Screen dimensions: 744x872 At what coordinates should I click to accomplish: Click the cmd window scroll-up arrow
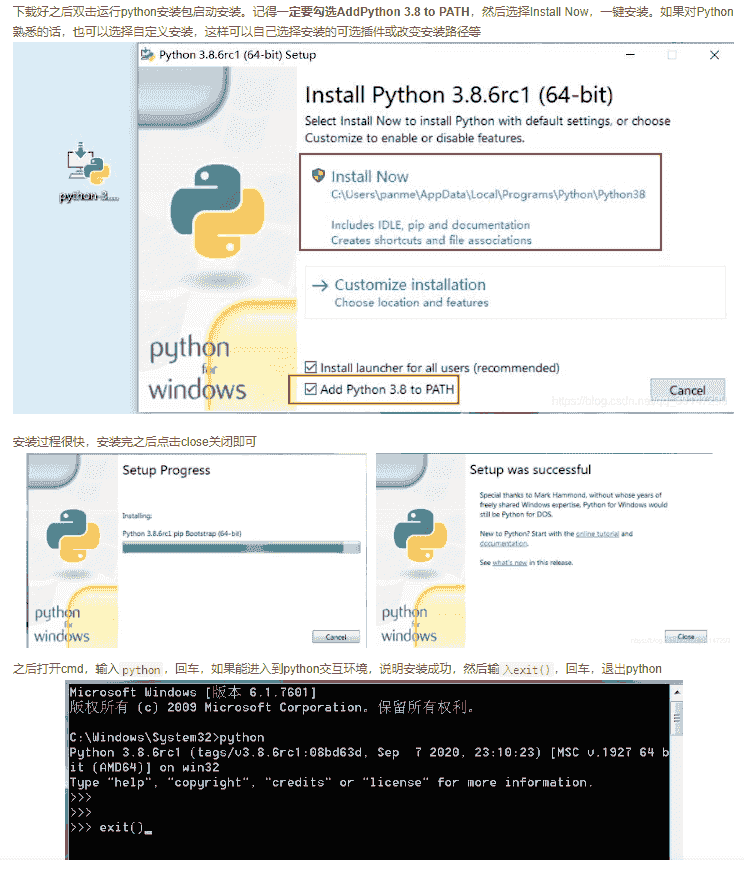point(676,691)
